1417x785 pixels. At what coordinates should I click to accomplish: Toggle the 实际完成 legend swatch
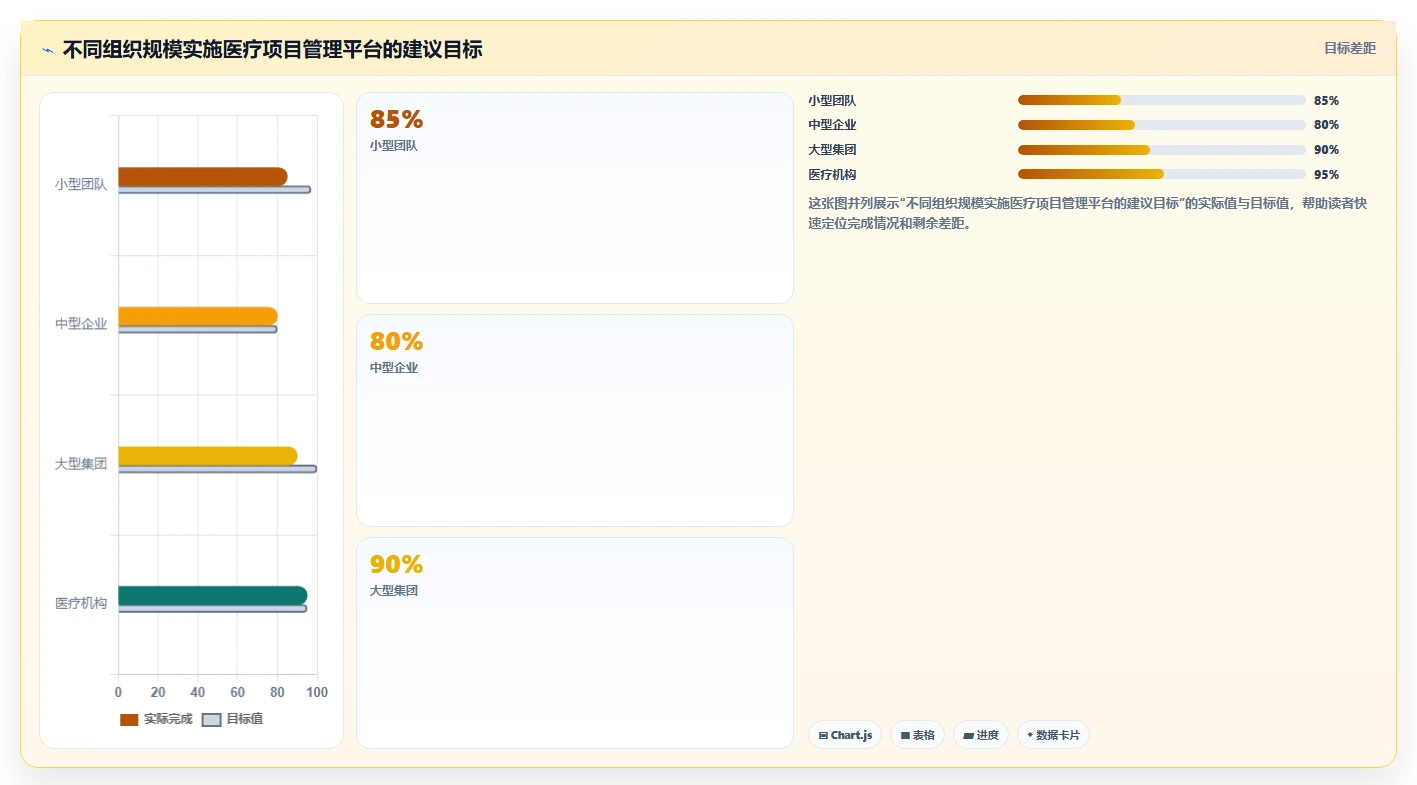pyautogui.click(x=129, y=720)
